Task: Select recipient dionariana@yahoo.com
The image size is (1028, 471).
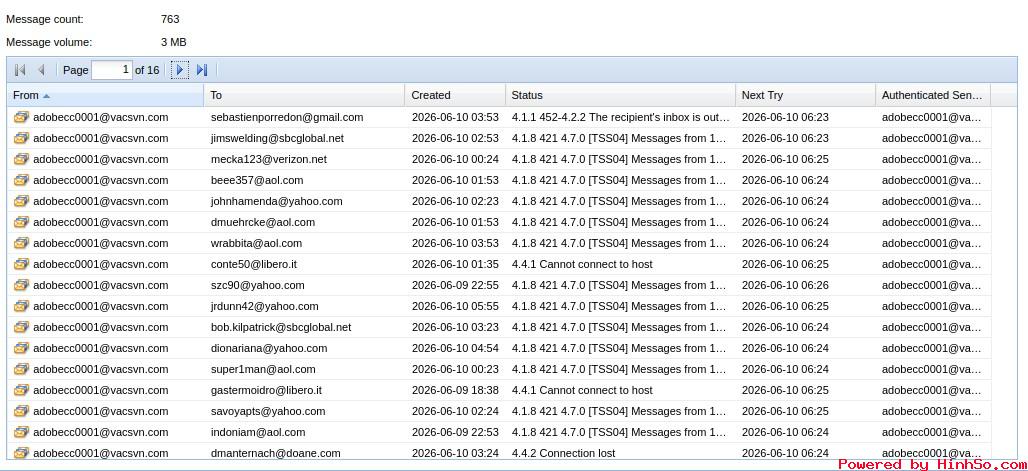Action: [x=269, y=348]
